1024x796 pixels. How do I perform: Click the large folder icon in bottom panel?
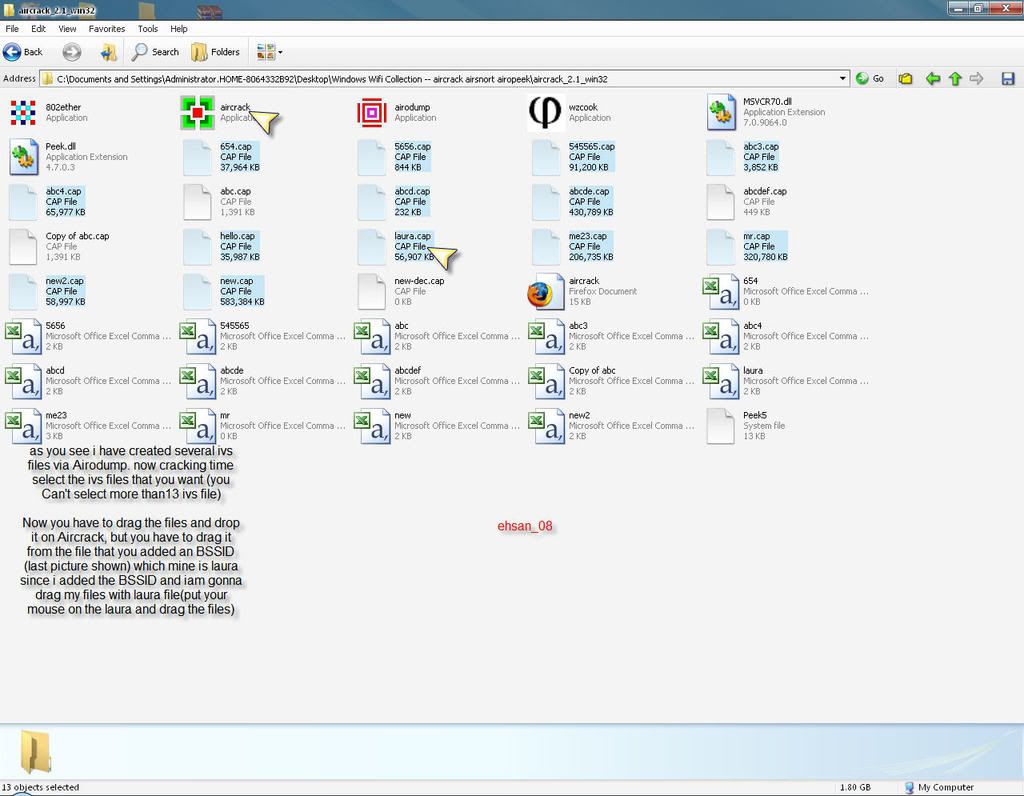coord(36,752)
